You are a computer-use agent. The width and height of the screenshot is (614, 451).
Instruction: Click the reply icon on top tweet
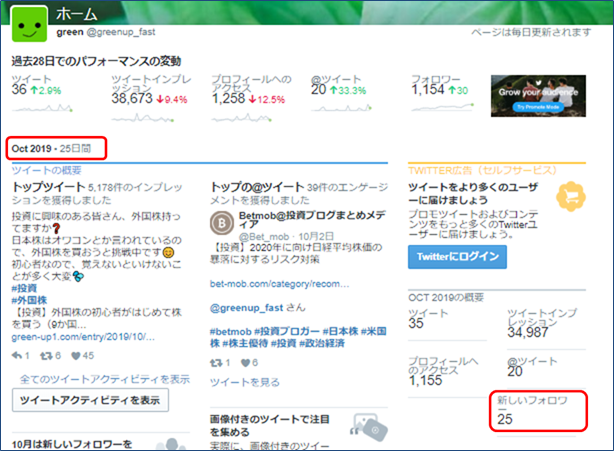coord(17,355)
